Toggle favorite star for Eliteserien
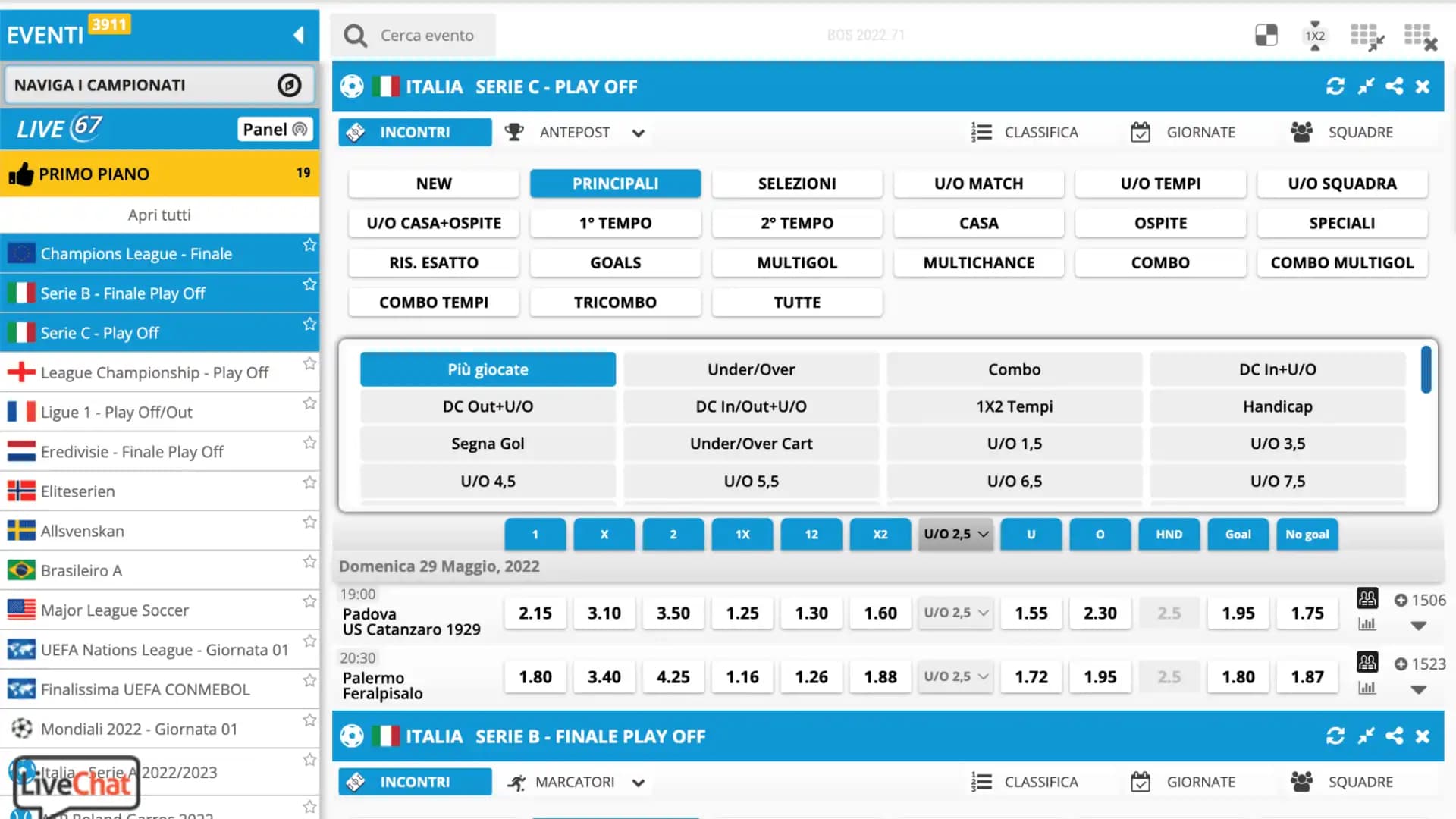 pyautogui.click(x=309, y=482)
